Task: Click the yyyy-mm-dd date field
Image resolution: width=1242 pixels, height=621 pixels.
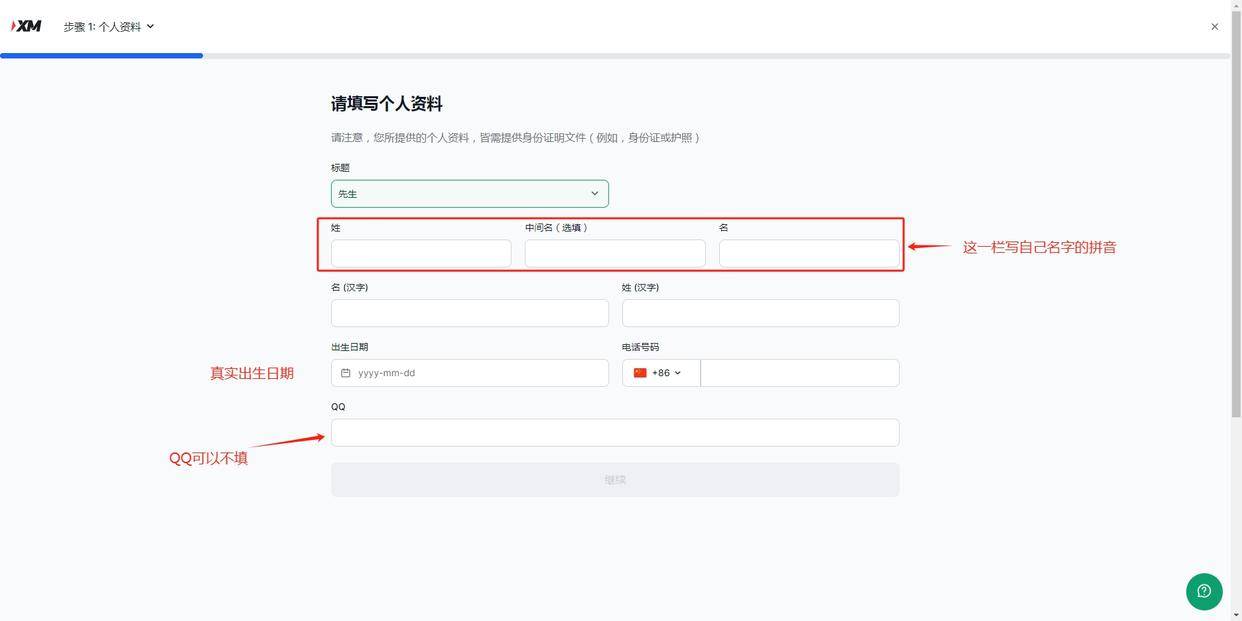Action: (470, 372)
